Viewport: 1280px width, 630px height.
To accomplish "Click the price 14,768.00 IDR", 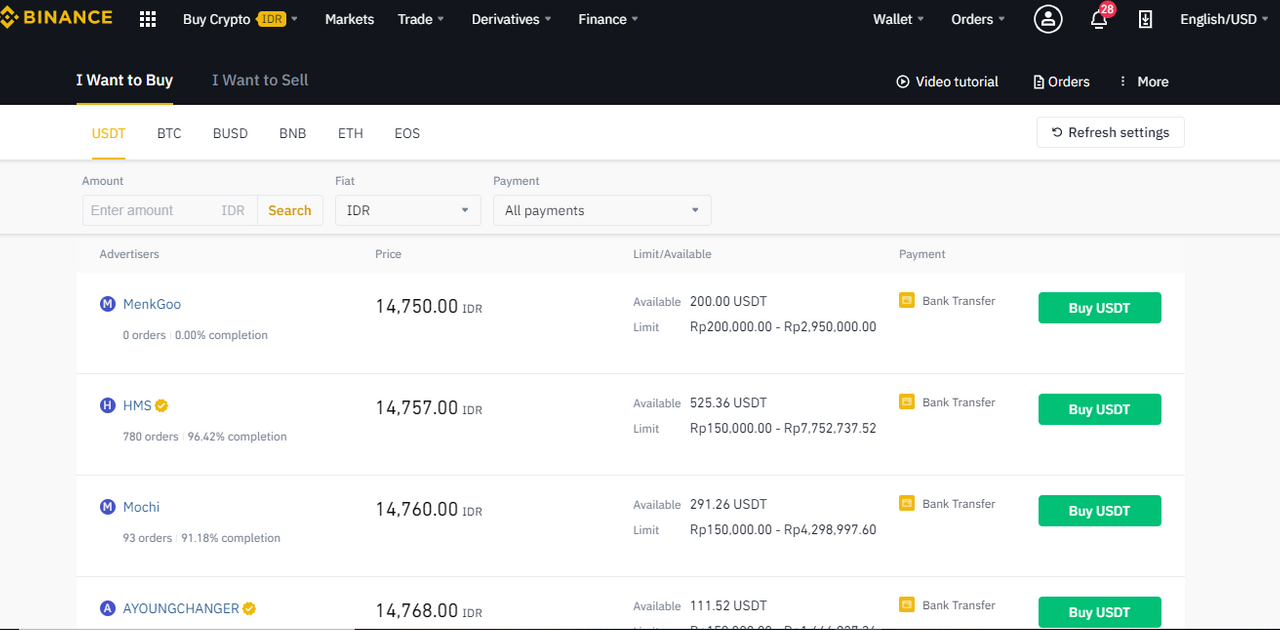I will (429, 611).
